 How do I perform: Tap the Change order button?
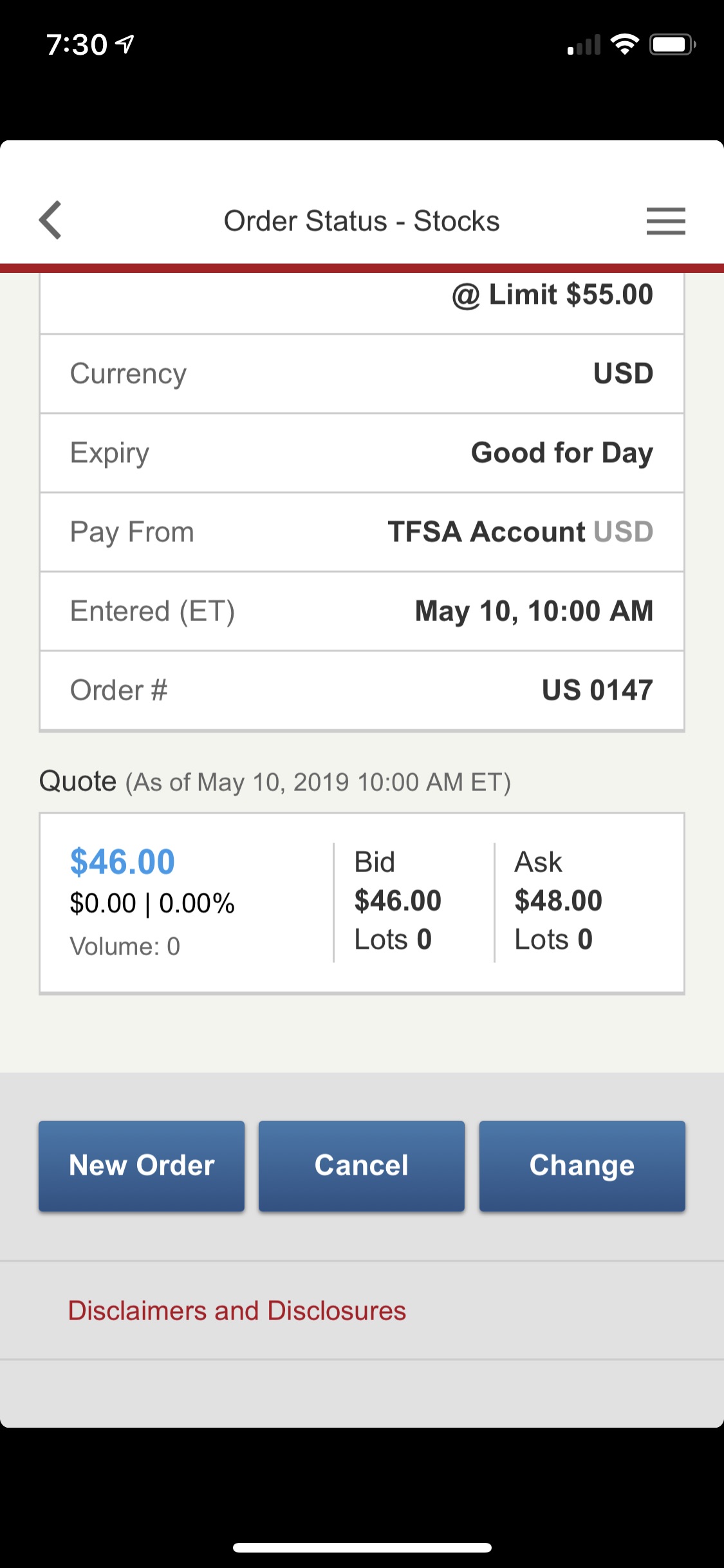pyautogui.click(x=582, y=1166)
